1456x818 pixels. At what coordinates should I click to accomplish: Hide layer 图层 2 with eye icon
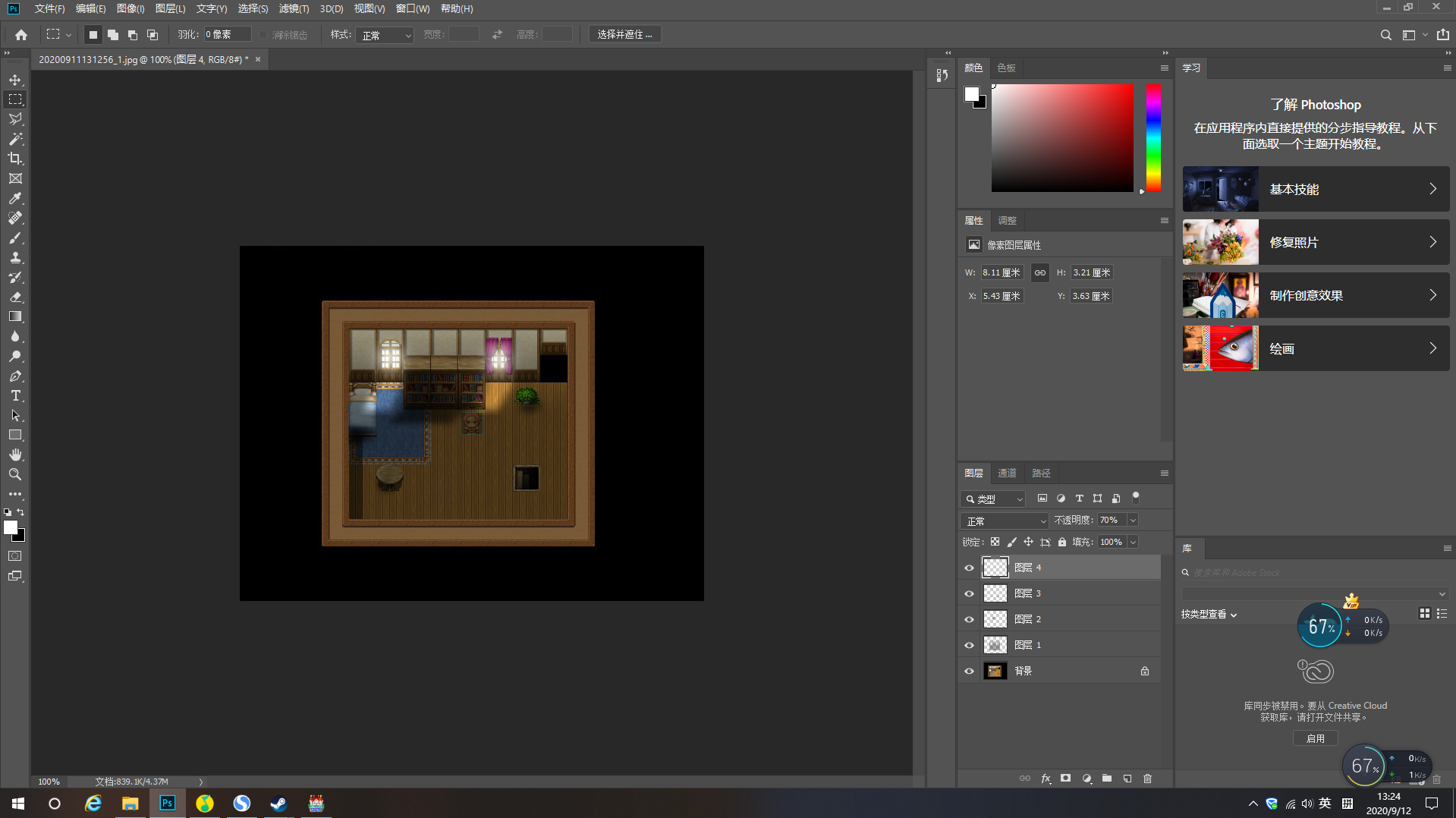[969, 619]
